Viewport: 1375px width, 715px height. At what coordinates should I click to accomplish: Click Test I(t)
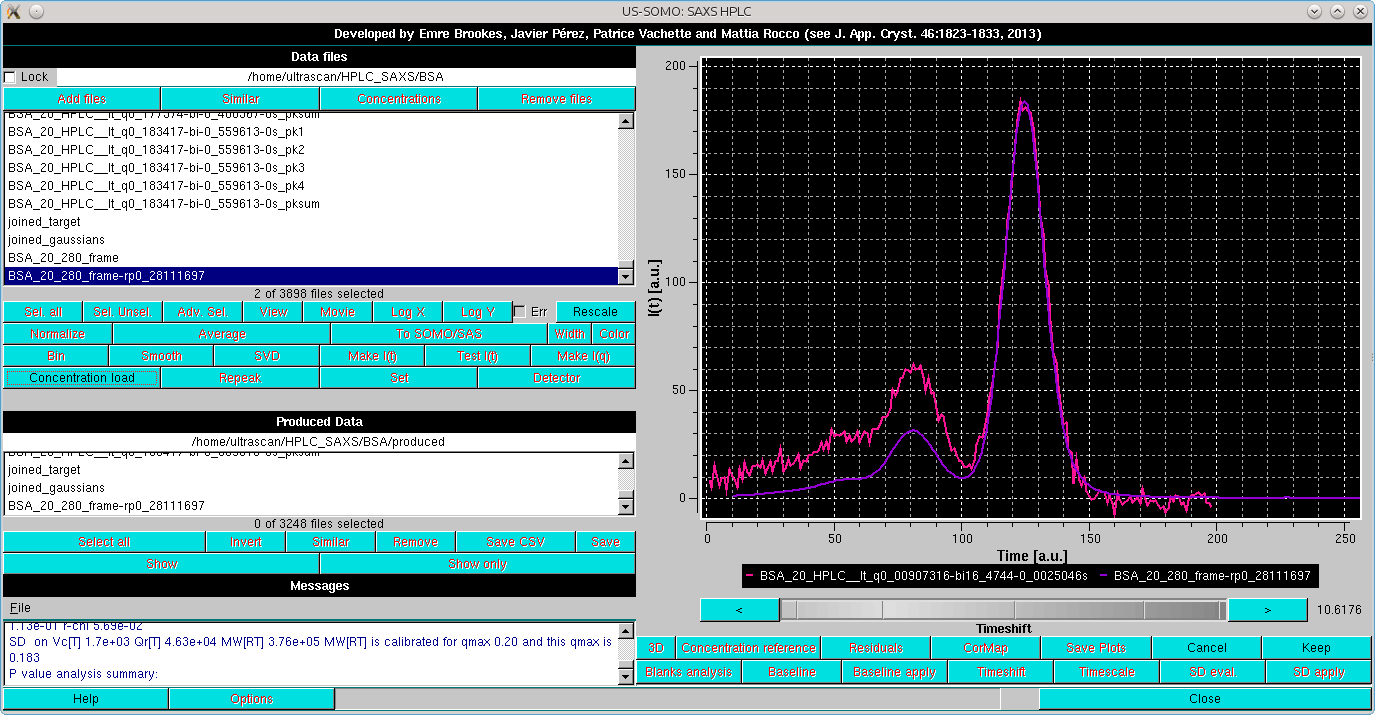point(478,356)
